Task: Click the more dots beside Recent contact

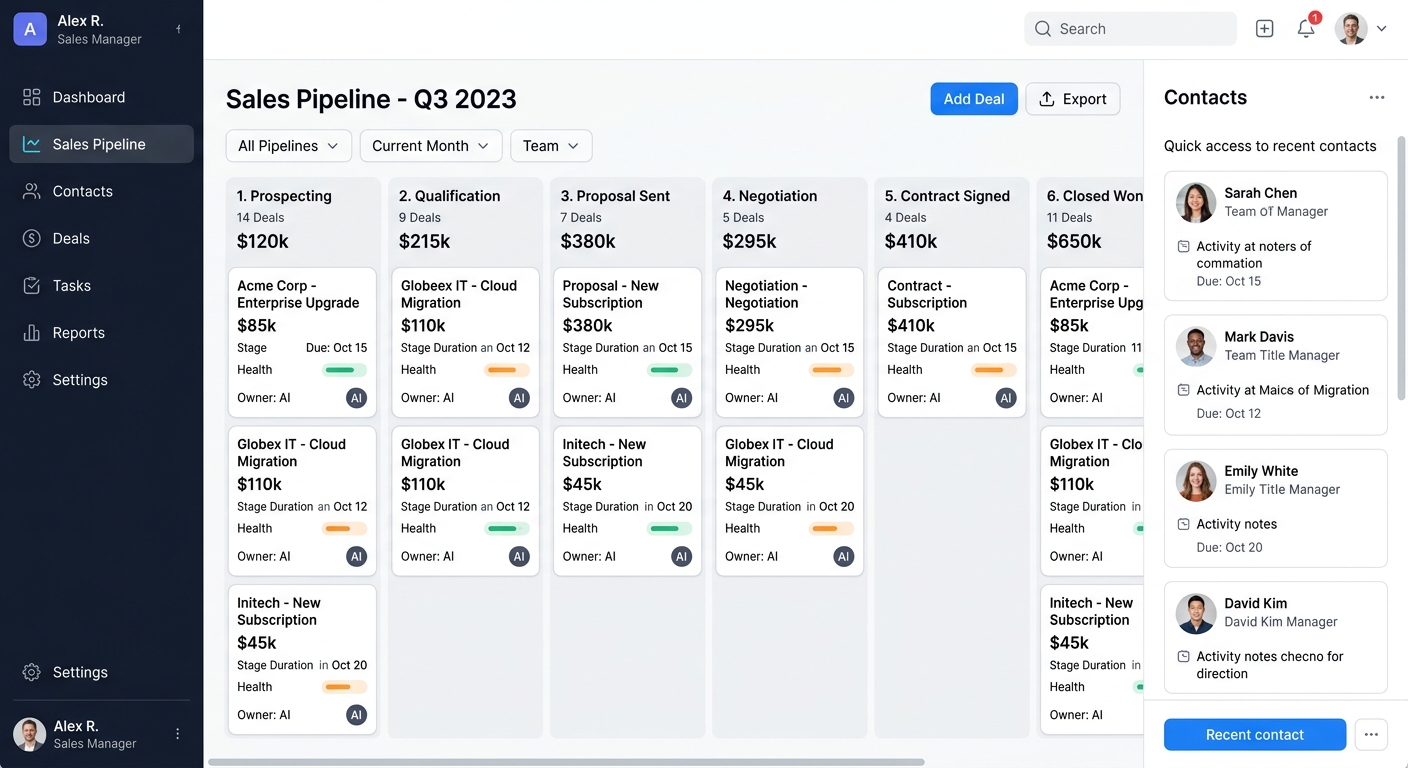Action: click(1371, 734)
